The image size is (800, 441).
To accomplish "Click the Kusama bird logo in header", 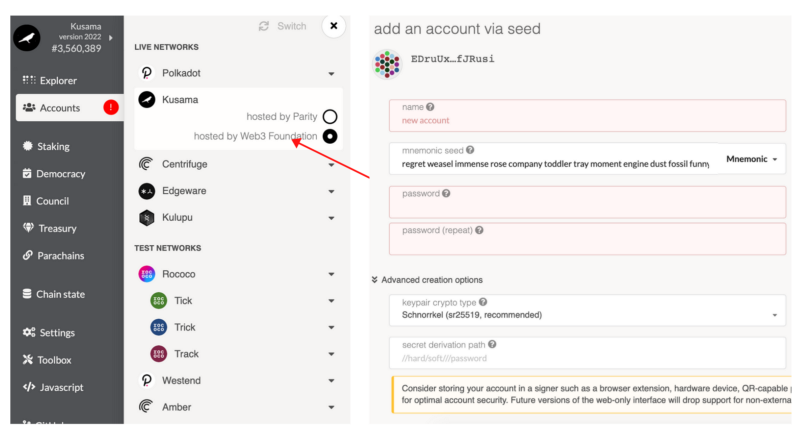I will coord(27,38).
